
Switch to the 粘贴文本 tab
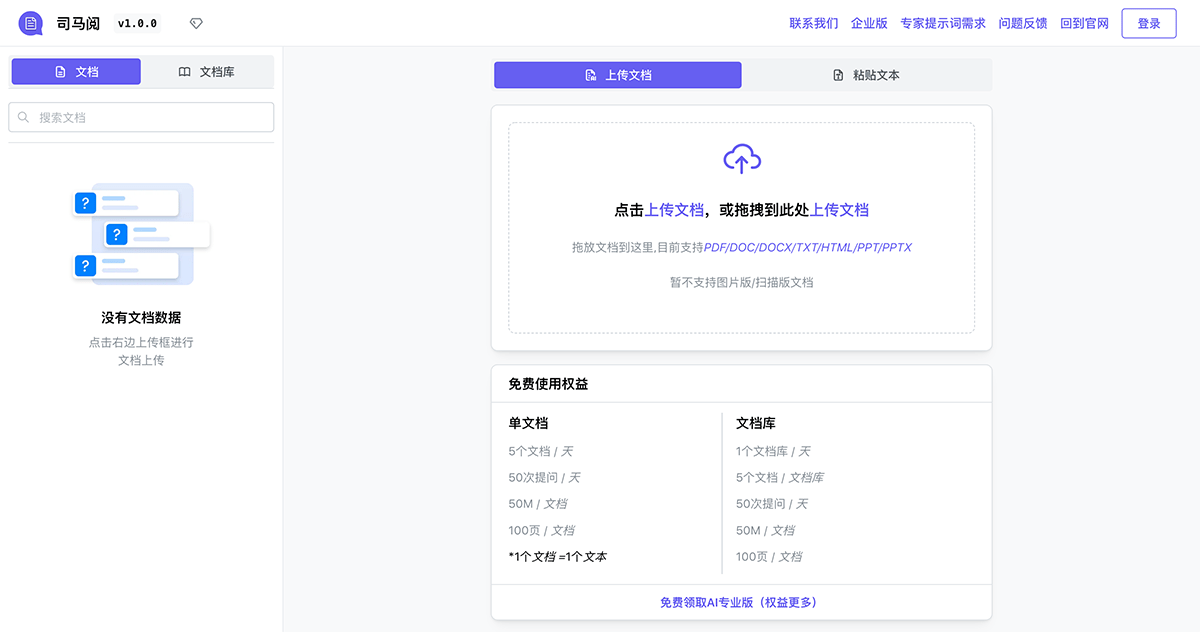[867, 74]
